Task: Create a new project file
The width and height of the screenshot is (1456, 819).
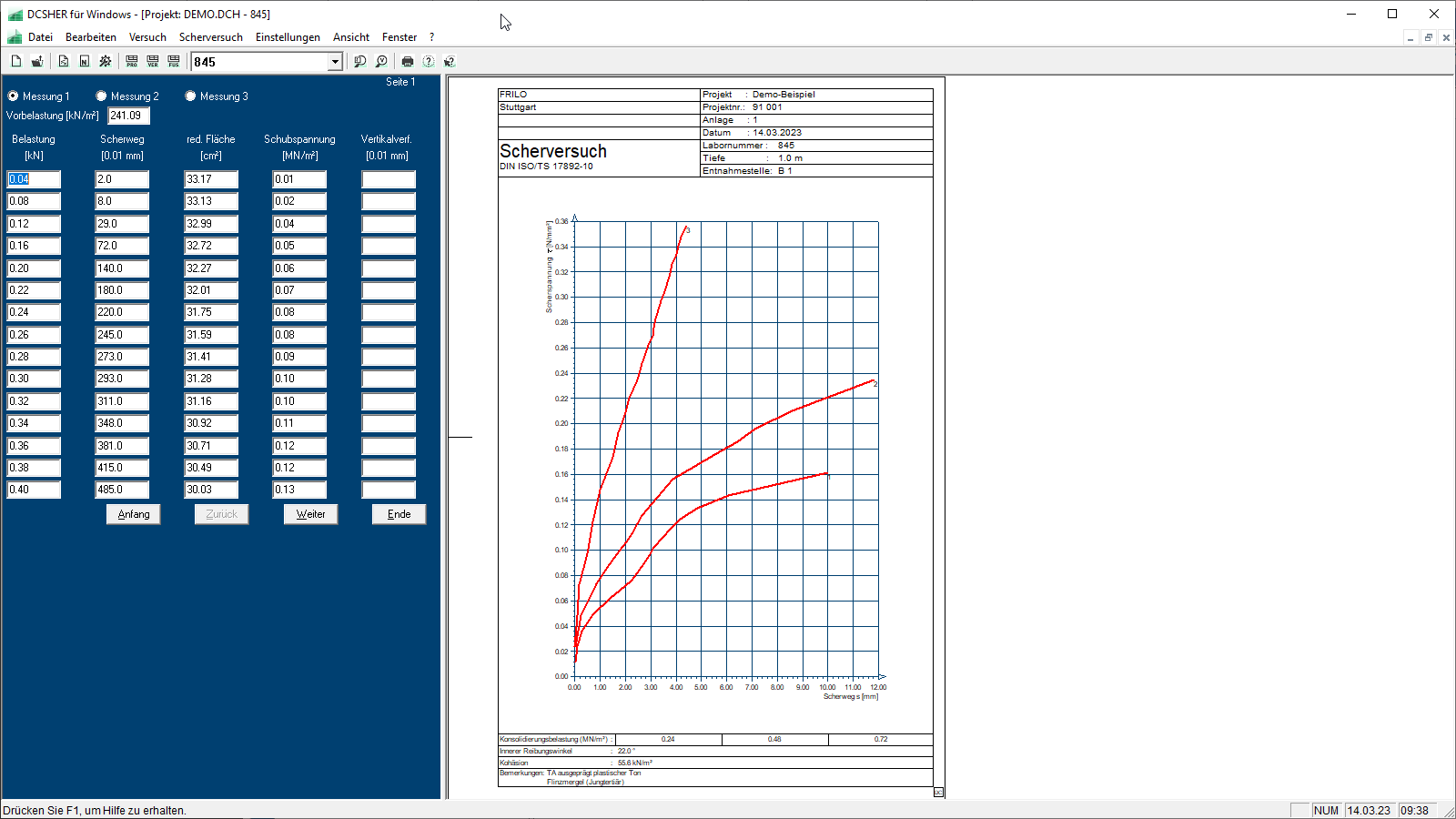Action: [x=16, y=61]
